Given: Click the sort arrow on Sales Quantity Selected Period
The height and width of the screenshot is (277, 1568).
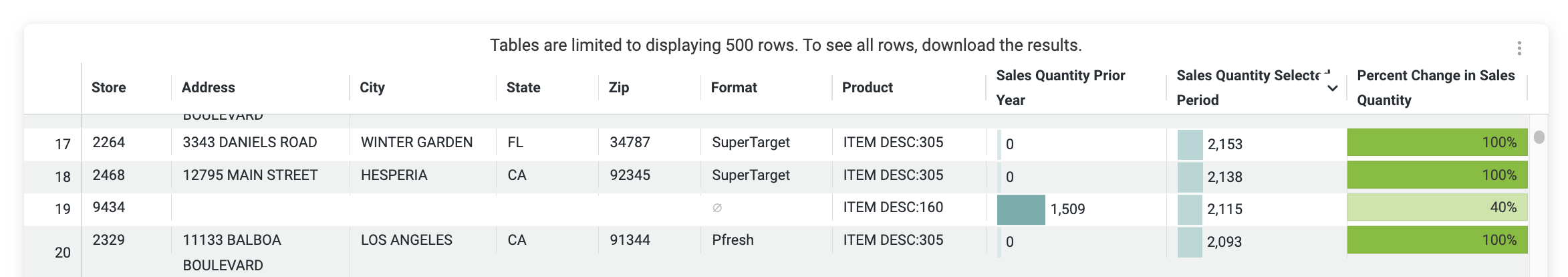Looking at the screenshot, I should coord(1332,88).
